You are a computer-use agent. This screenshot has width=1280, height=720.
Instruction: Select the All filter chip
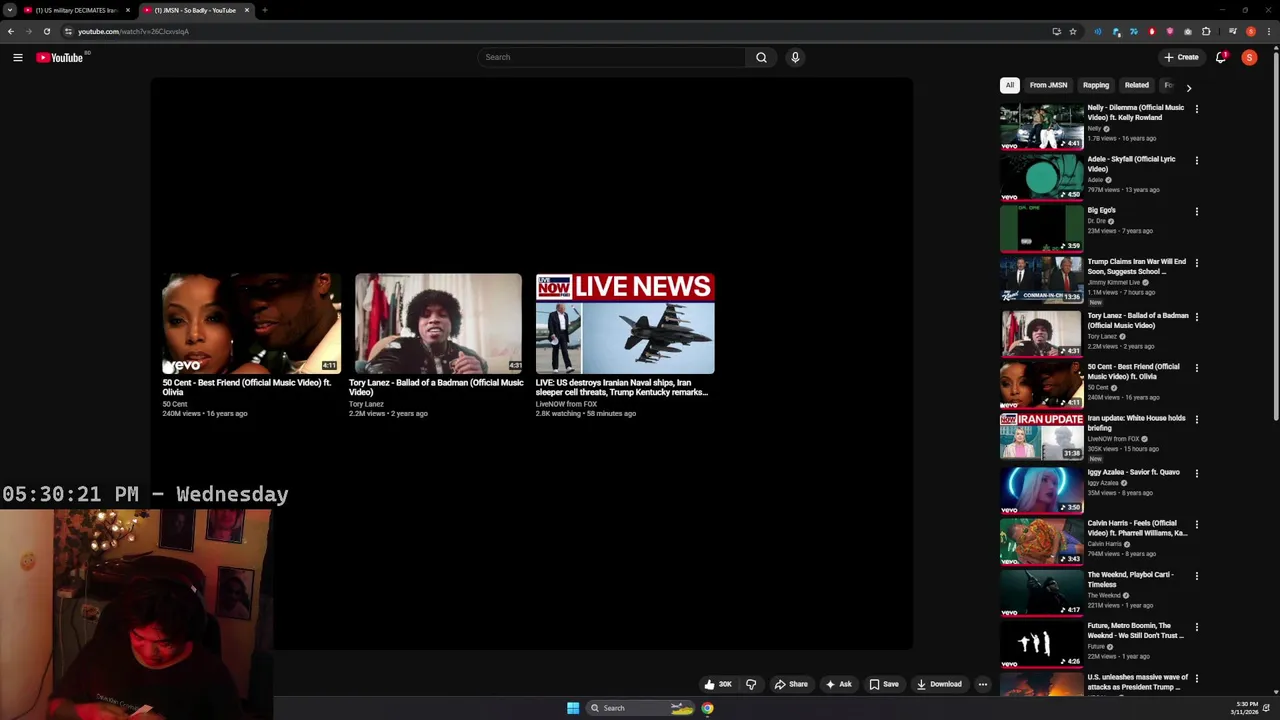click(x=1010, y=85)
